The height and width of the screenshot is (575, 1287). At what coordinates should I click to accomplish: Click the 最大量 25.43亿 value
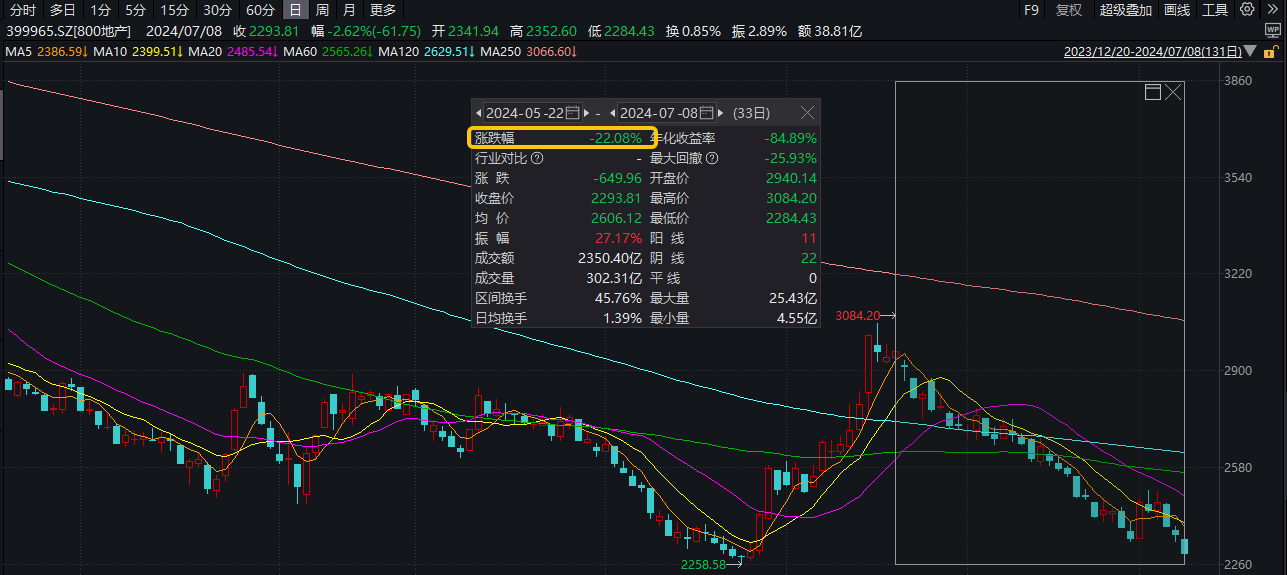coord(793,298)
